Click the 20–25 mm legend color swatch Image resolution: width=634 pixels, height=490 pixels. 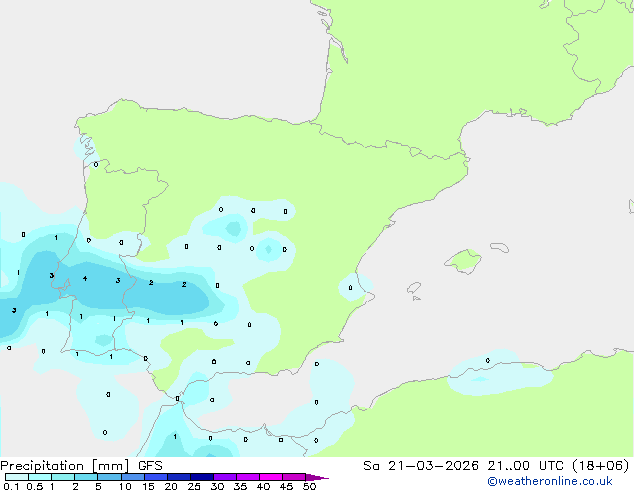click(x=179, y=477)
